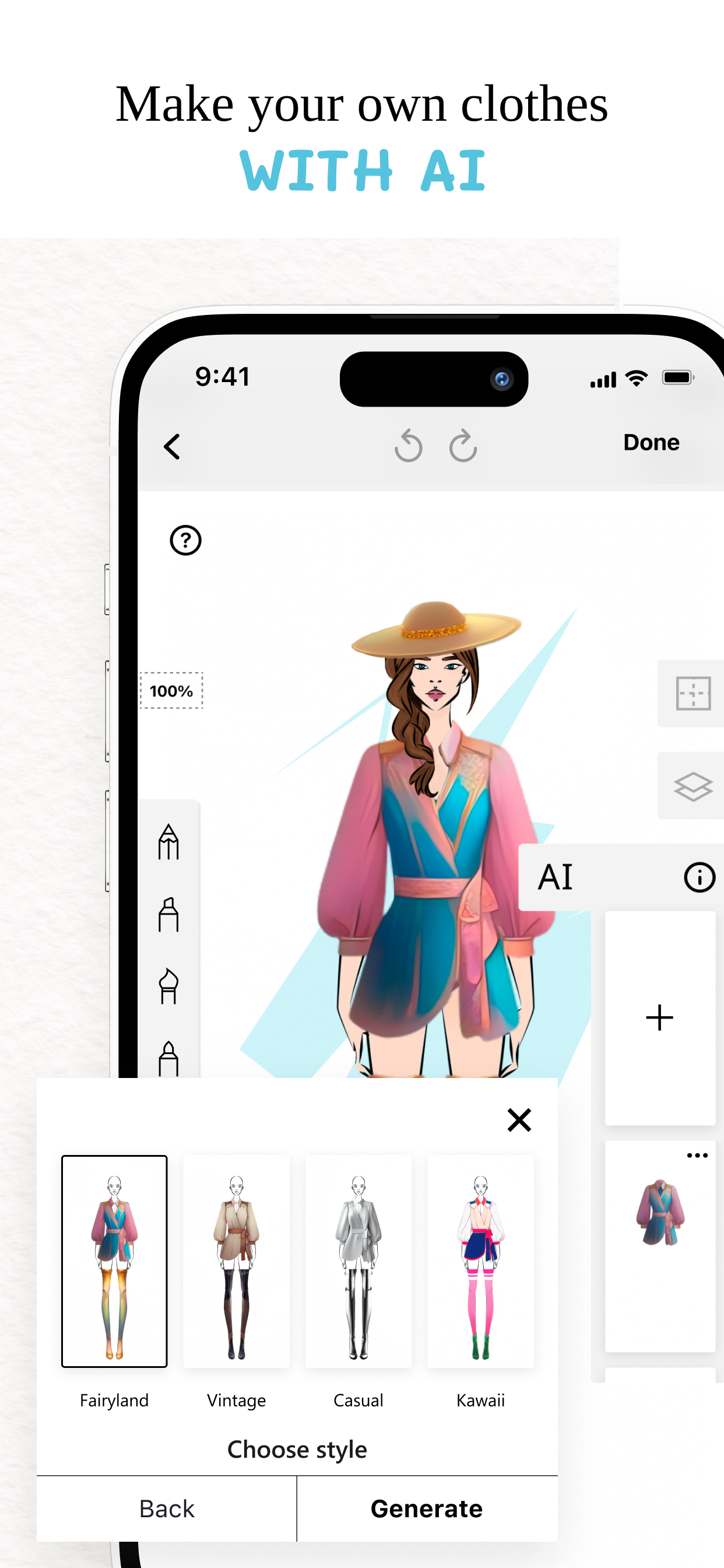Select the marker tool below the pencil
The width and height of the screenshot is (724, 1568).
(168, 914)
